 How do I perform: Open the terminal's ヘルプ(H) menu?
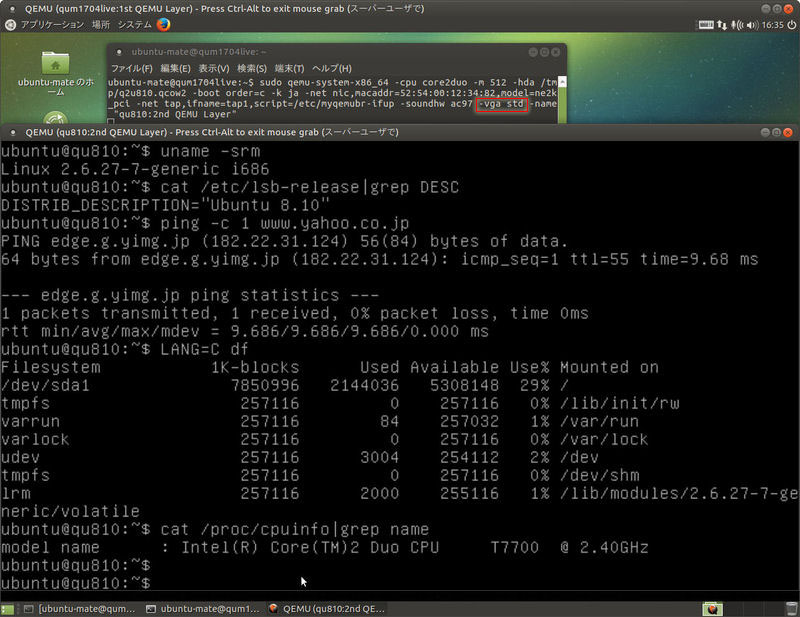point(332,68)
